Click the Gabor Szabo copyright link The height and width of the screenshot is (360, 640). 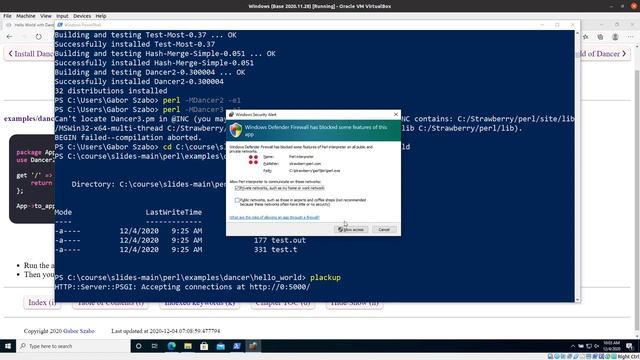(79, 331)
